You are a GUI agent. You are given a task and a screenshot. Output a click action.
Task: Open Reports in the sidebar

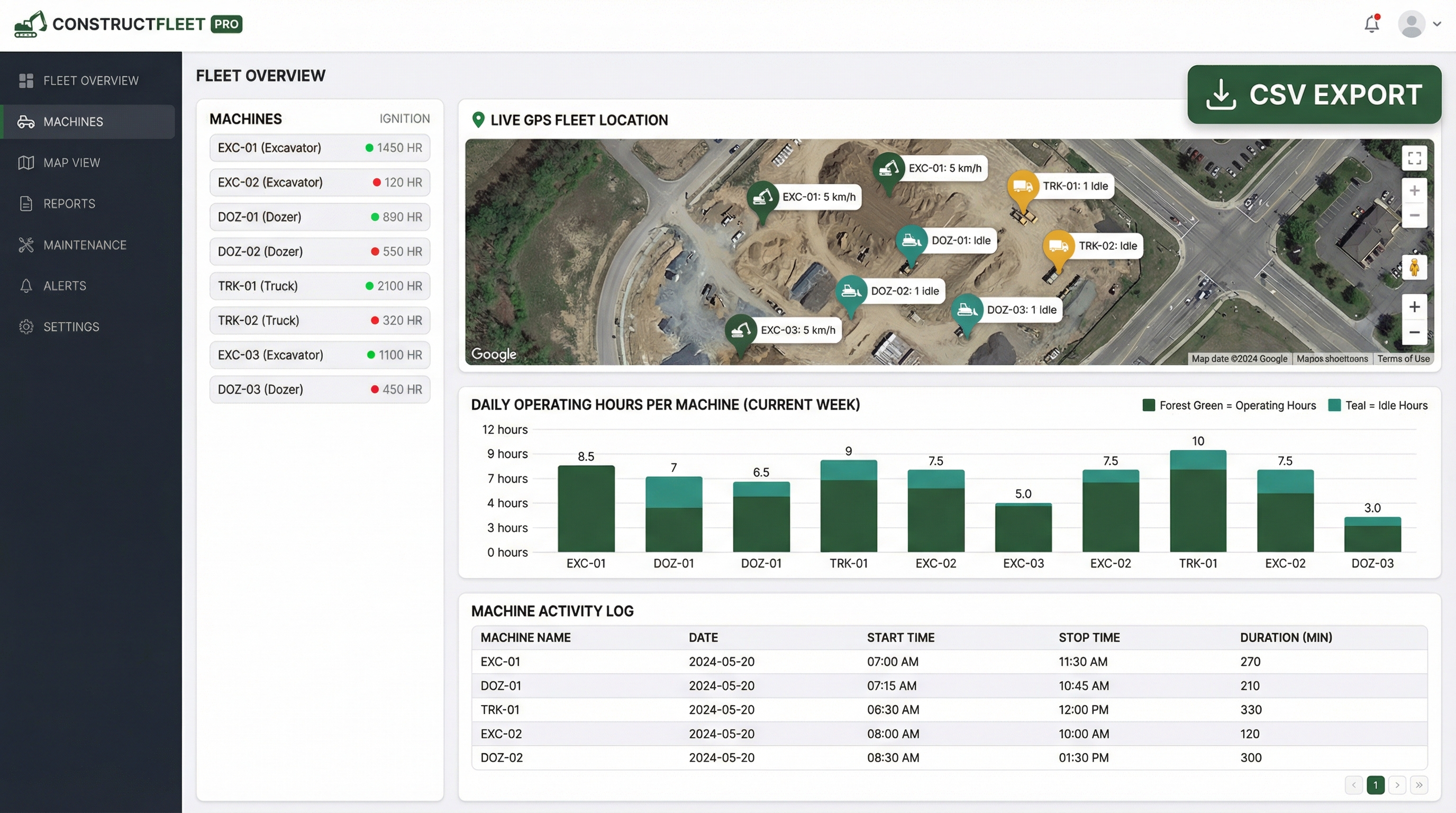point(88,204)
